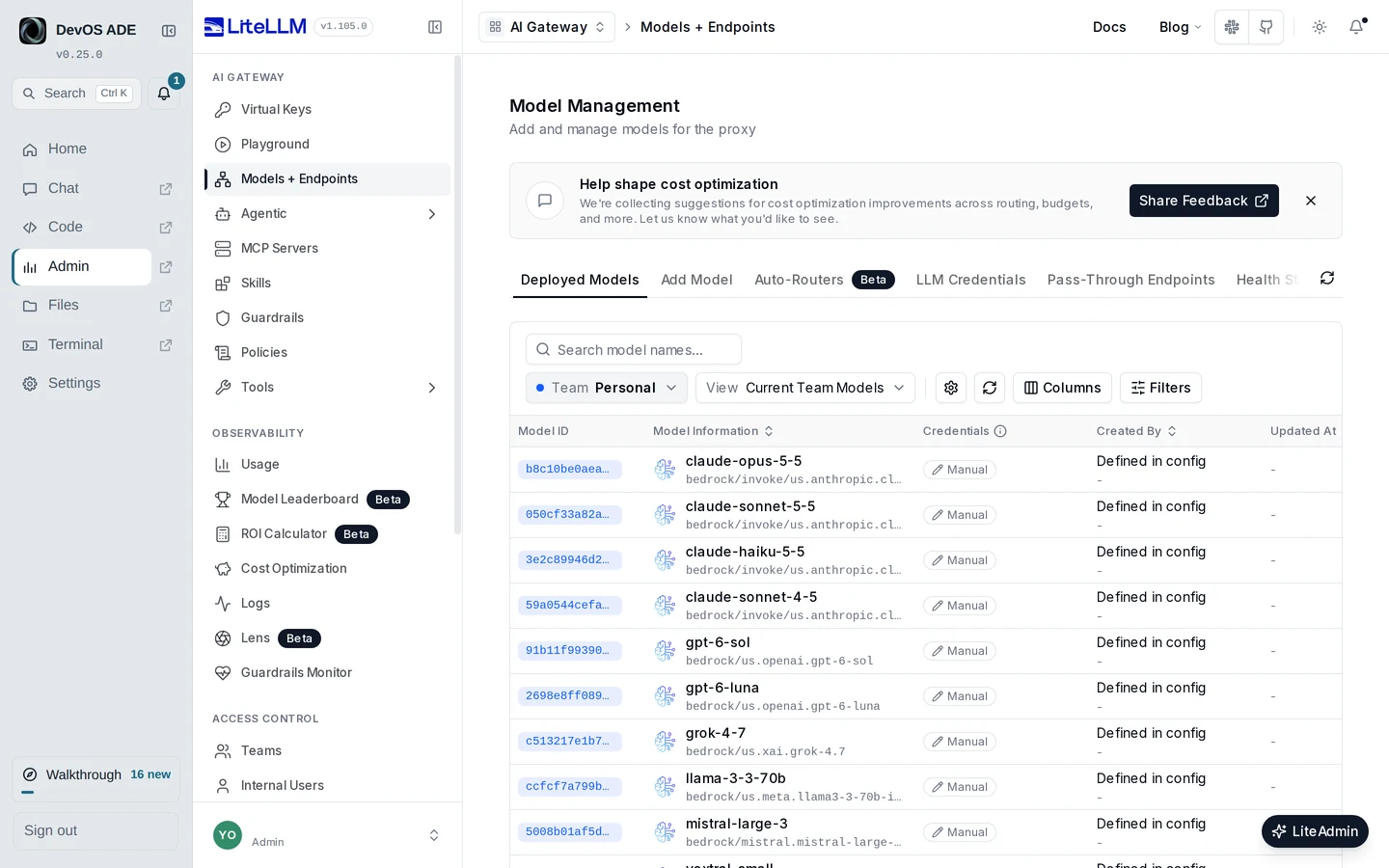Open the AI Gateway switcher dropdown

(x=547, y=27)
